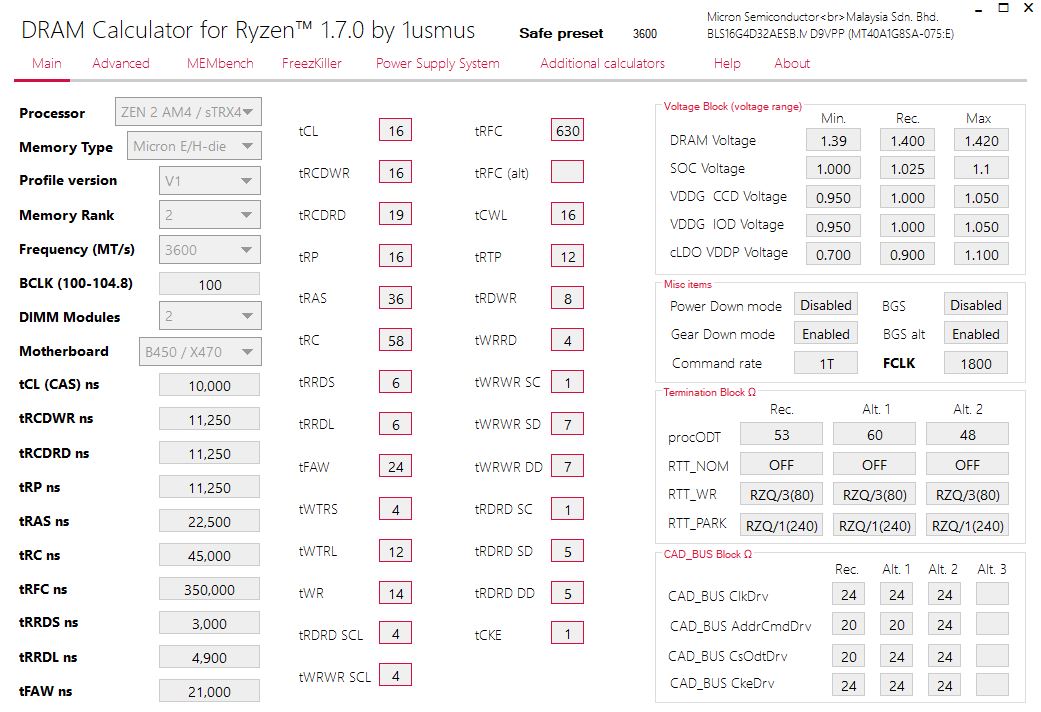1041x712 pixels.
Task: Minimize the DRAM Calculator window
Action: point(979,10)
